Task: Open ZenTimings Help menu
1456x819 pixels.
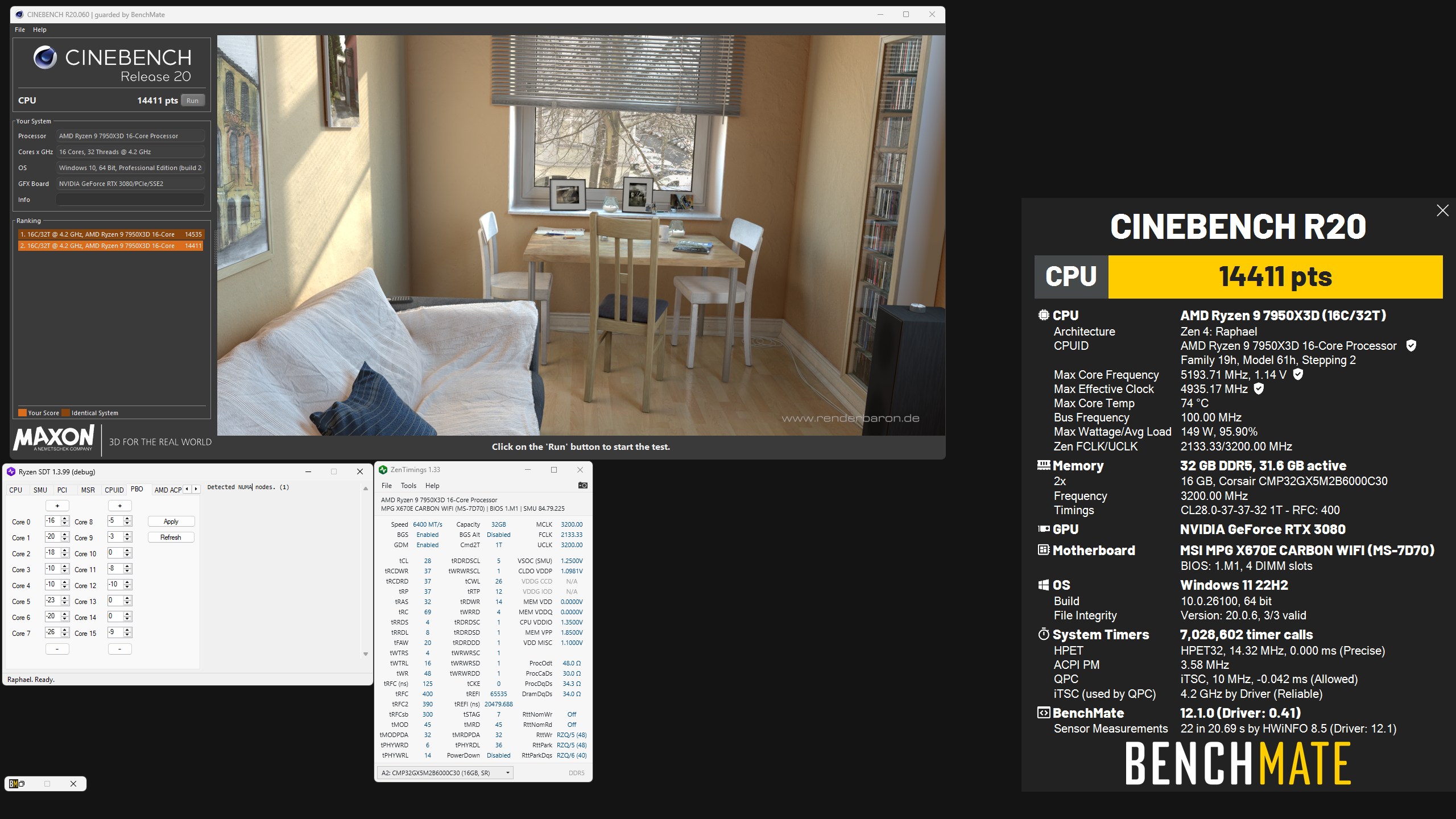Action: 432,485
